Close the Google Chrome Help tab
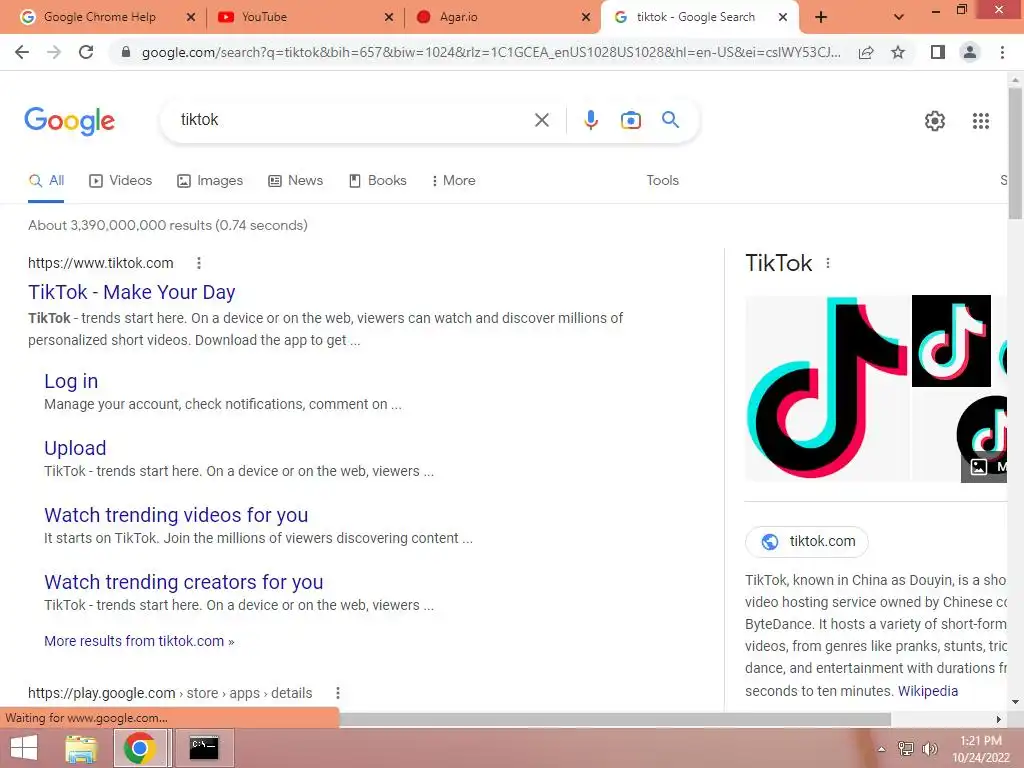Image resolution: width=1024 pixels, height=768 pixels. click(191, 17)
